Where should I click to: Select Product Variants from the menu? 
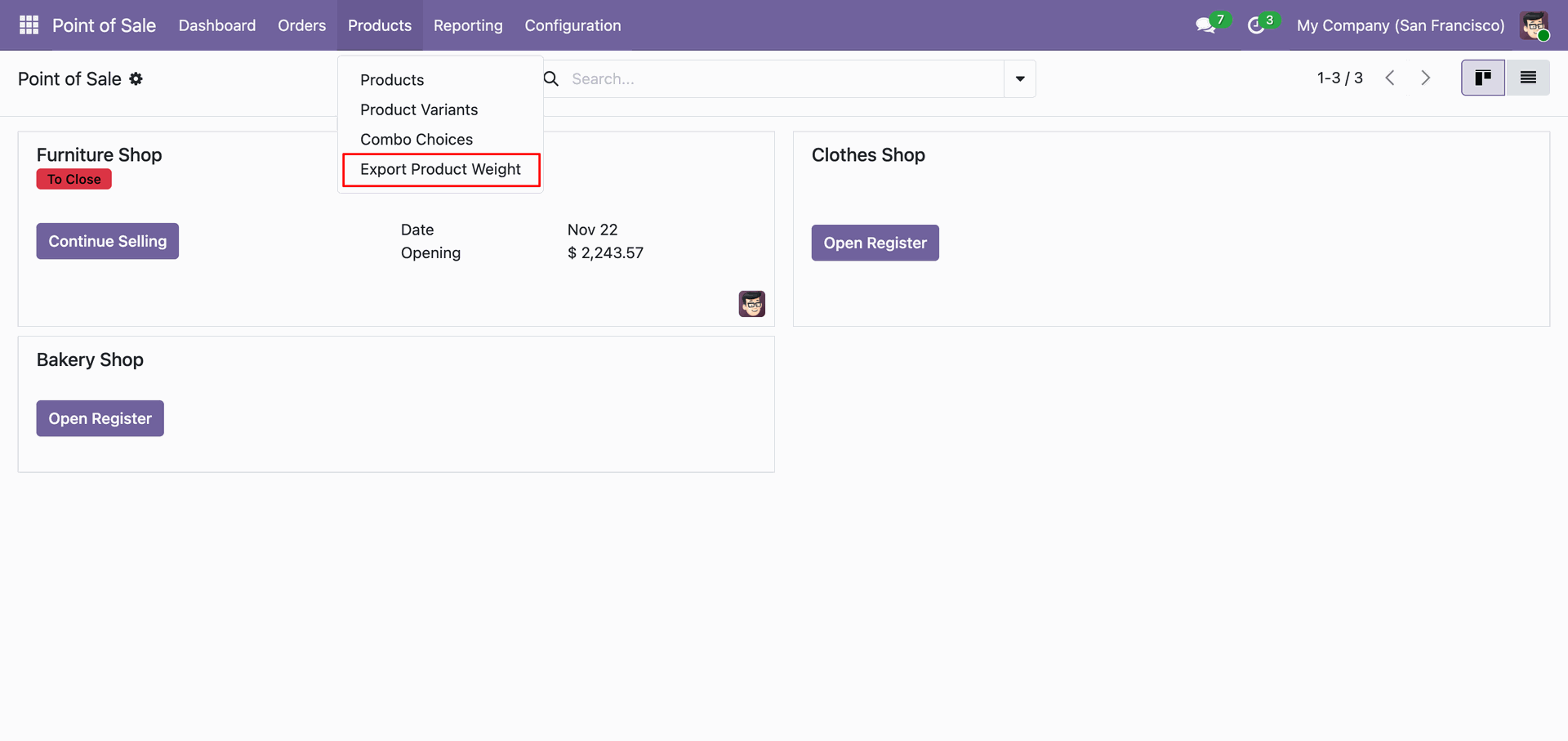point(419,110)
